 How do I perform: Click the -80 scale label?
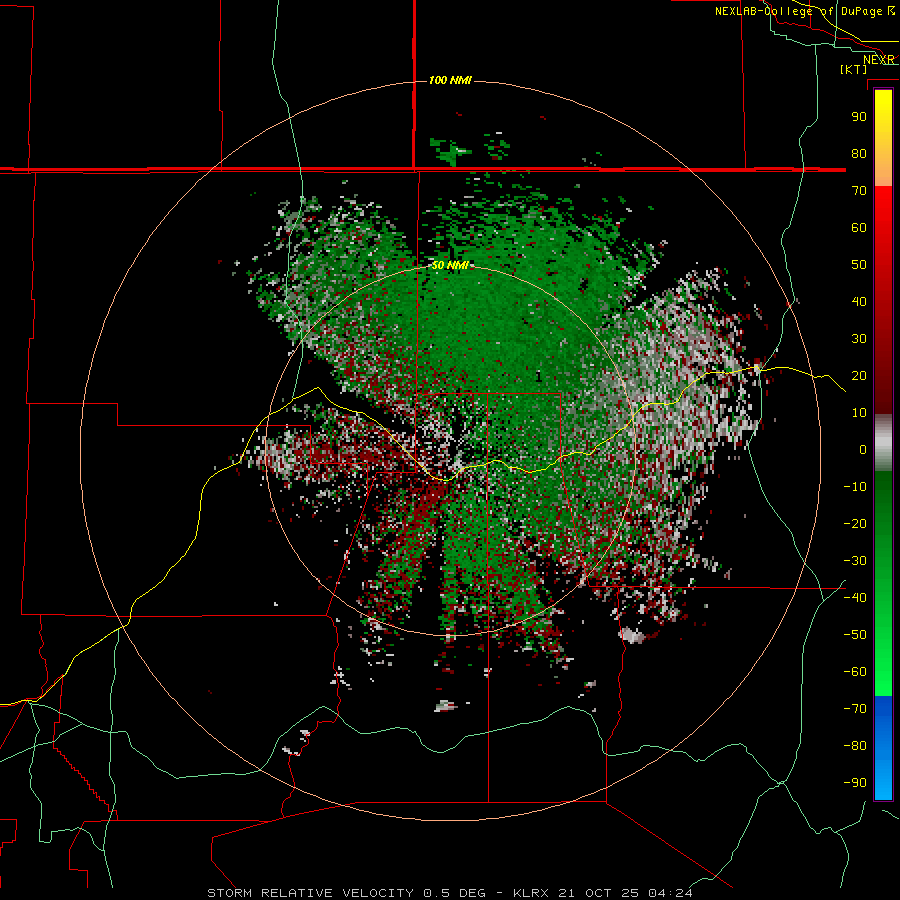[x=855, y=746]
